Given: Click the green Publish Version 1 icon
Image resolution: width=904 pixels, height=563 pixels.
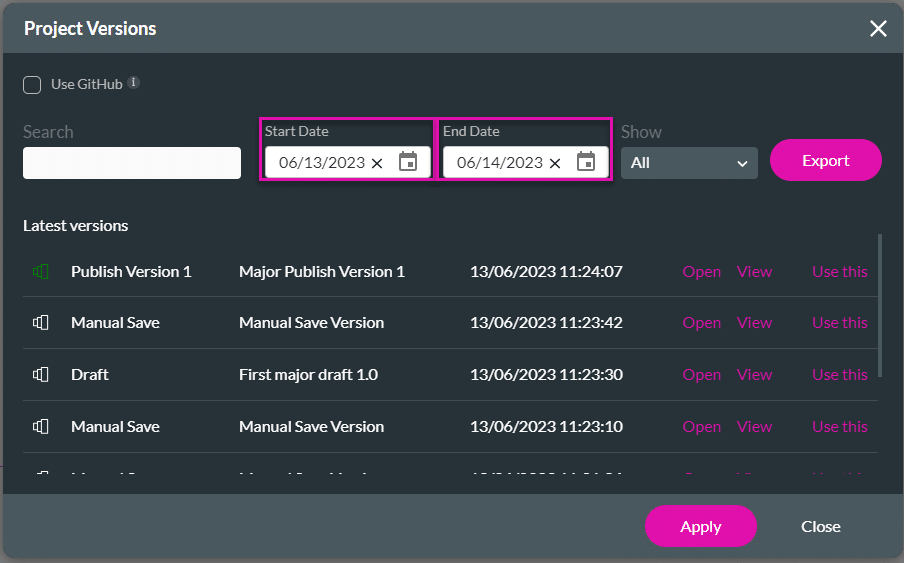Looking at the screenshot, I should [41, 271].
